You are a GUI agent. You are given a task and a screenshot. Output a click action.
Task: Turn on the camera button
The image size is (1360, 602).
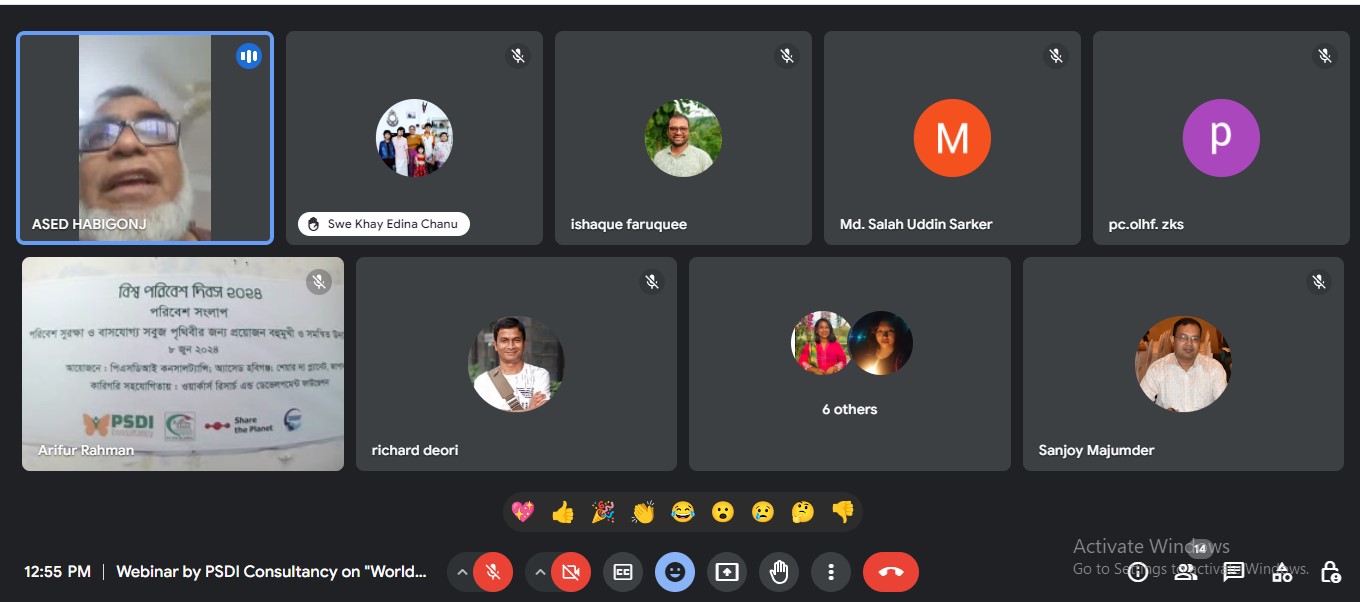[570, 572]
